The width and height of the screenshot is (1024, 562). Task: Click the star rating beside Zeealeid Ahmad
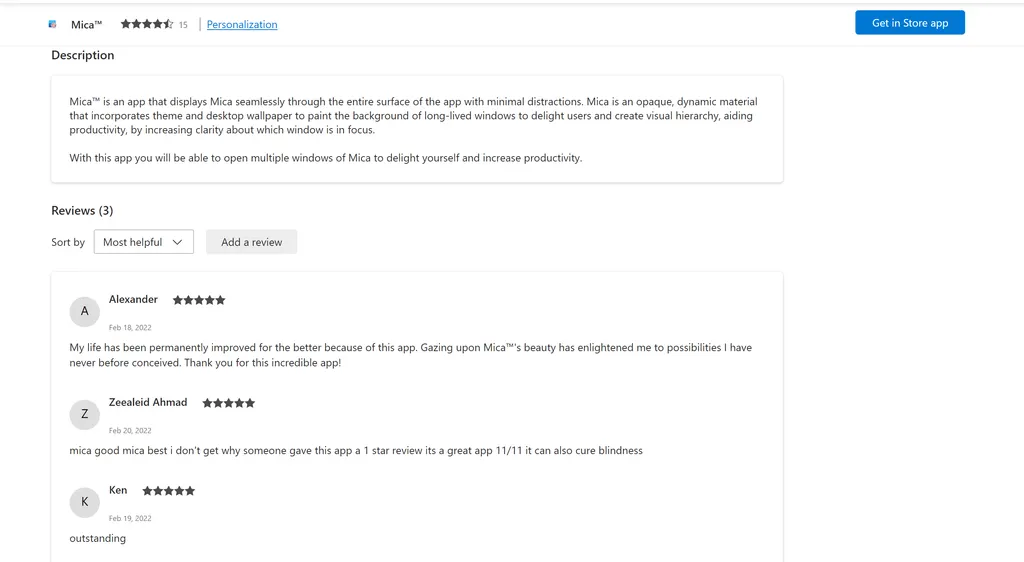tap(229, 403)
